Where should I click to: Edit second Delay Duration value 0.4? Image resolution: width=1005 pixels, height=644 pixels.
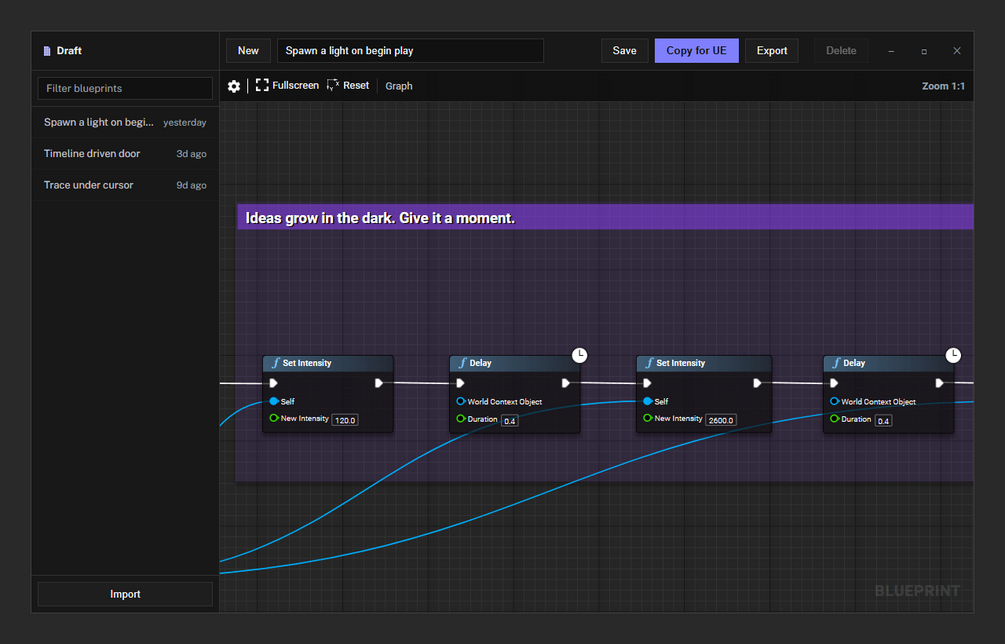click(883, 421)
